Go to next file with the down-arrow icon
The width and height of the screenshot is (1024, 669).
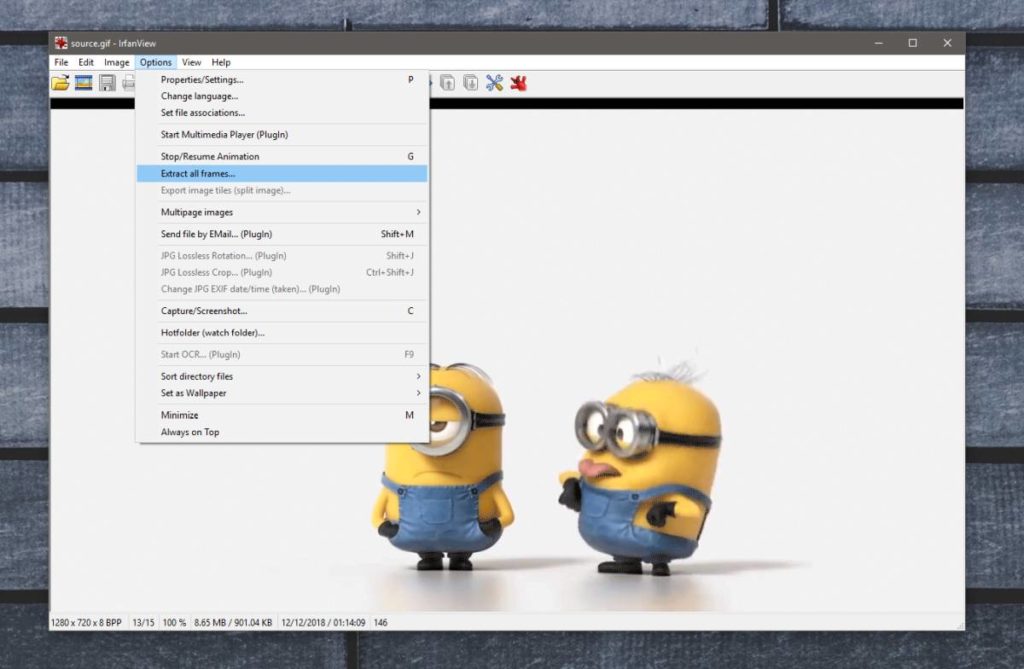point(471,83)
